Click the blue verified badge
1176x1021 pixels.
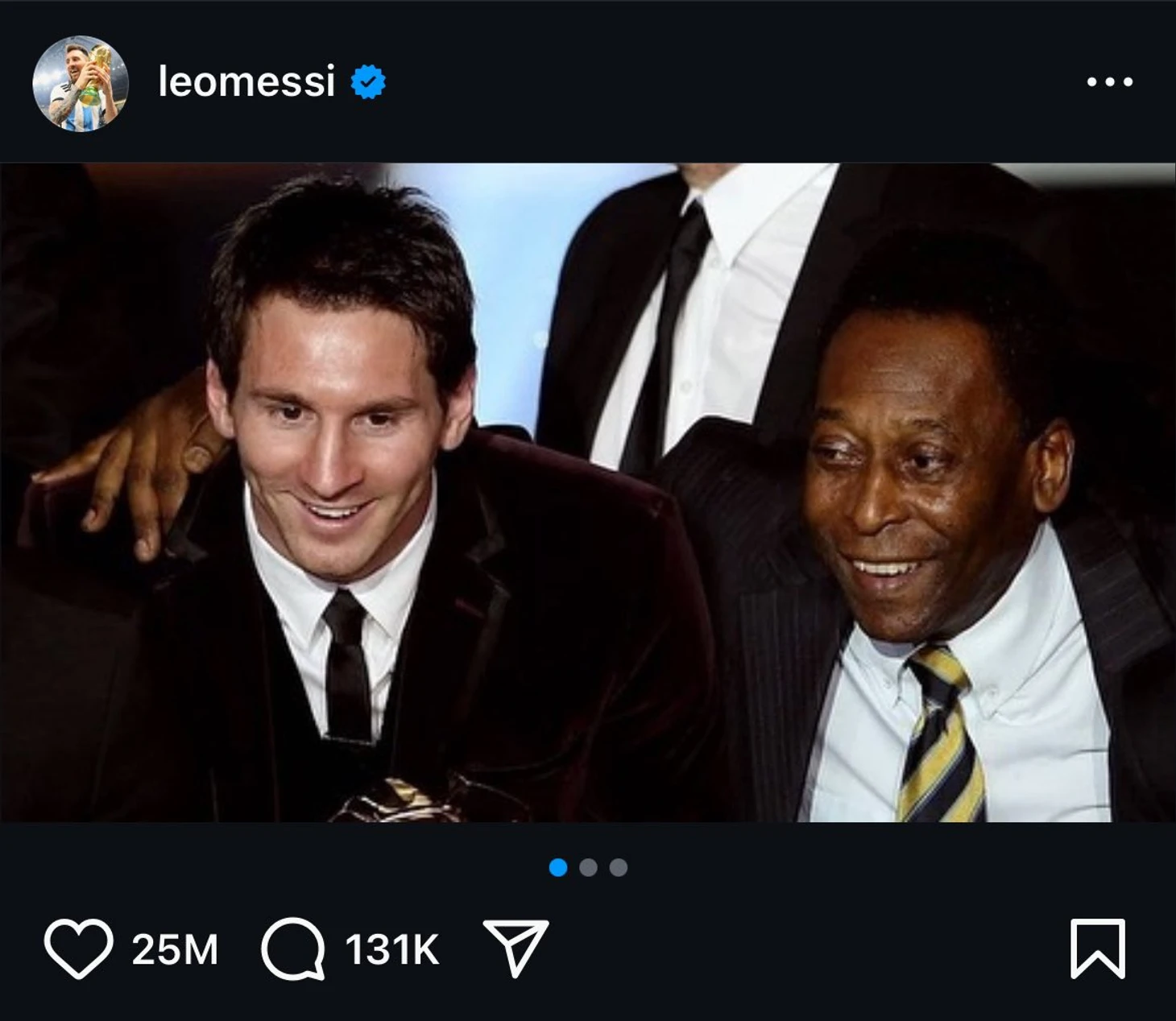pyautogui.click(x=369, y=82)
